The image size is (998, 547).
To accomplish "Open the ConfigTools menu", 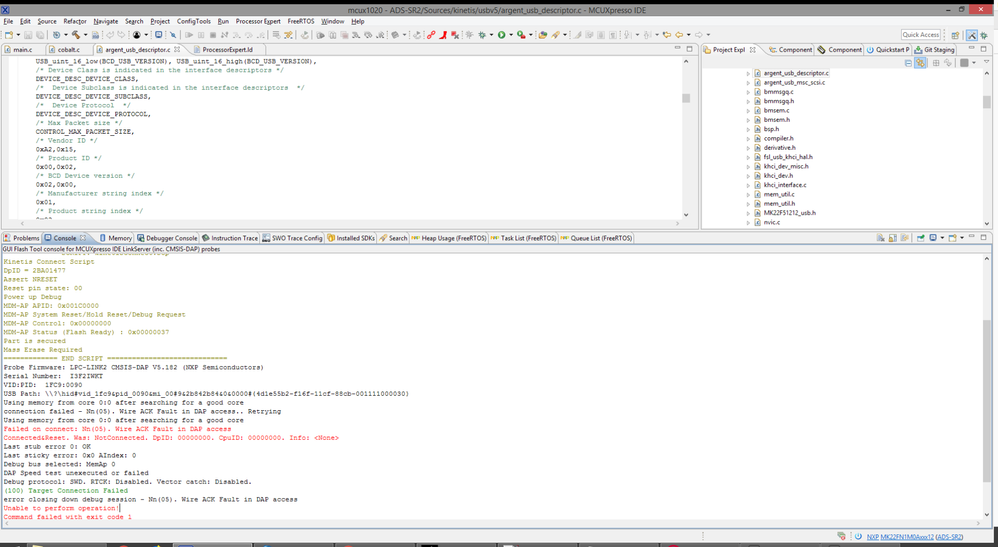I will tap(193, 21).
